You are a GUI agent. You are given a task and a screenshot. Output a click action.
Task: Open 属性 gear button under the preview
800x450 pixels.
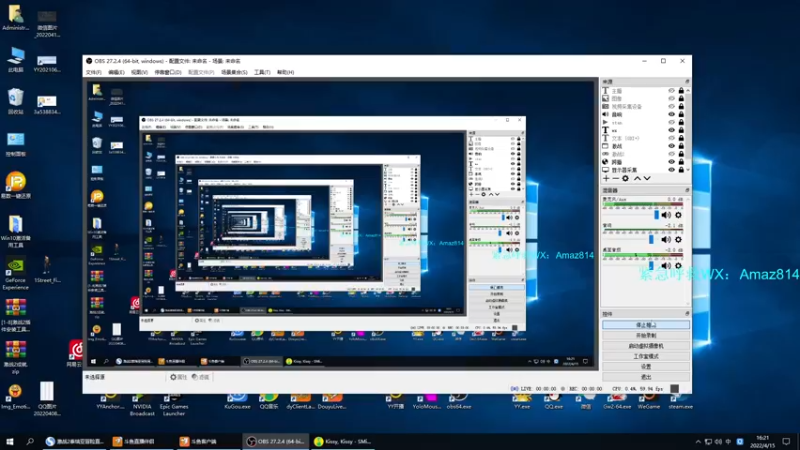pyautogui.click(x=179, y=377)
